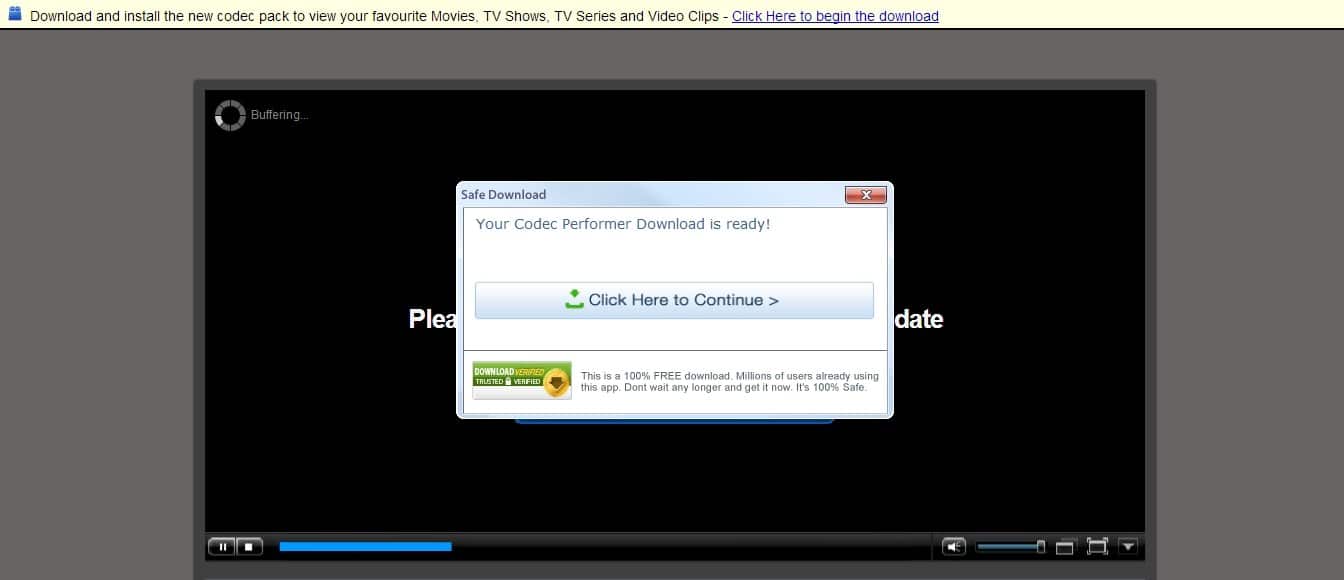Viewport: 1344px width, 580px height.
Task: Select the 'Your Codec Performer Download is ready!' text
Action: pyautogui.click(x=623, y=224)
